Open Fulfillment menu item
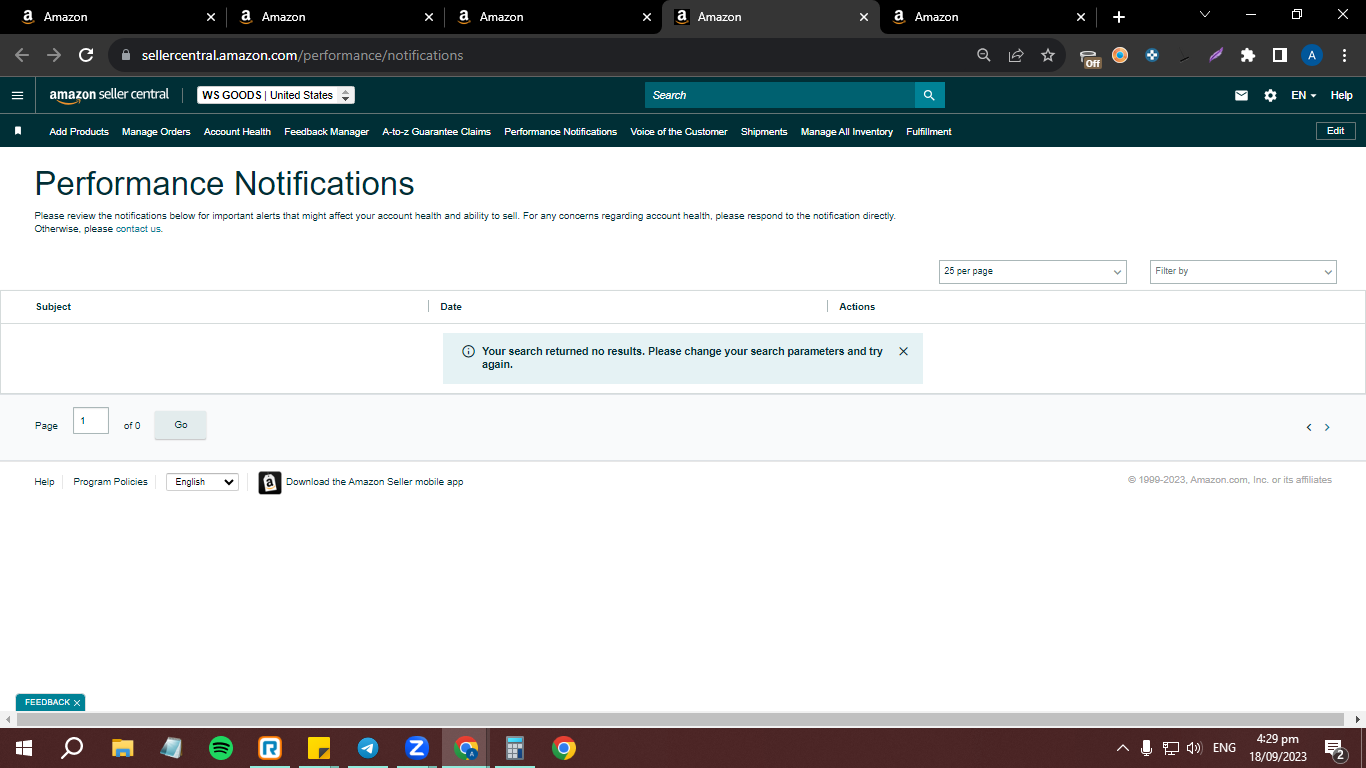This screenshot has width=1366, height=768. (929, 131)
